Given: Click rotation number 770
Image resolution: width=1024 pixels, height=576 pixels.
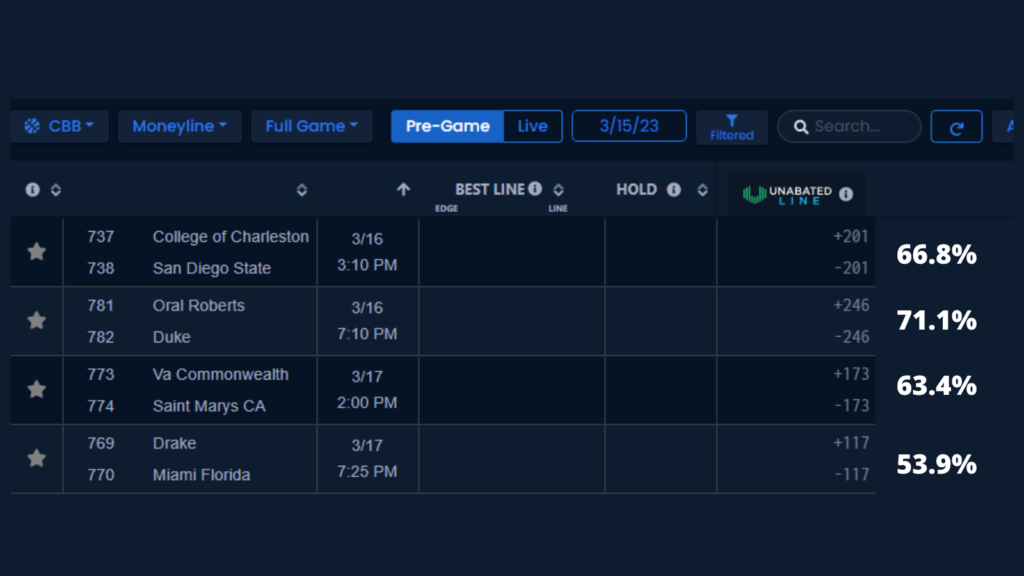Looking at the screenshot, I should pyautogui.click(x=101, y=475).
